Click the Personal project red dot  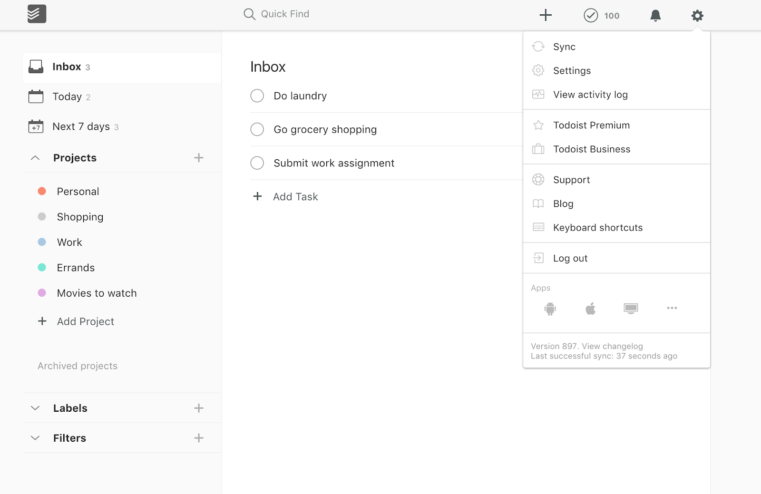42,191
